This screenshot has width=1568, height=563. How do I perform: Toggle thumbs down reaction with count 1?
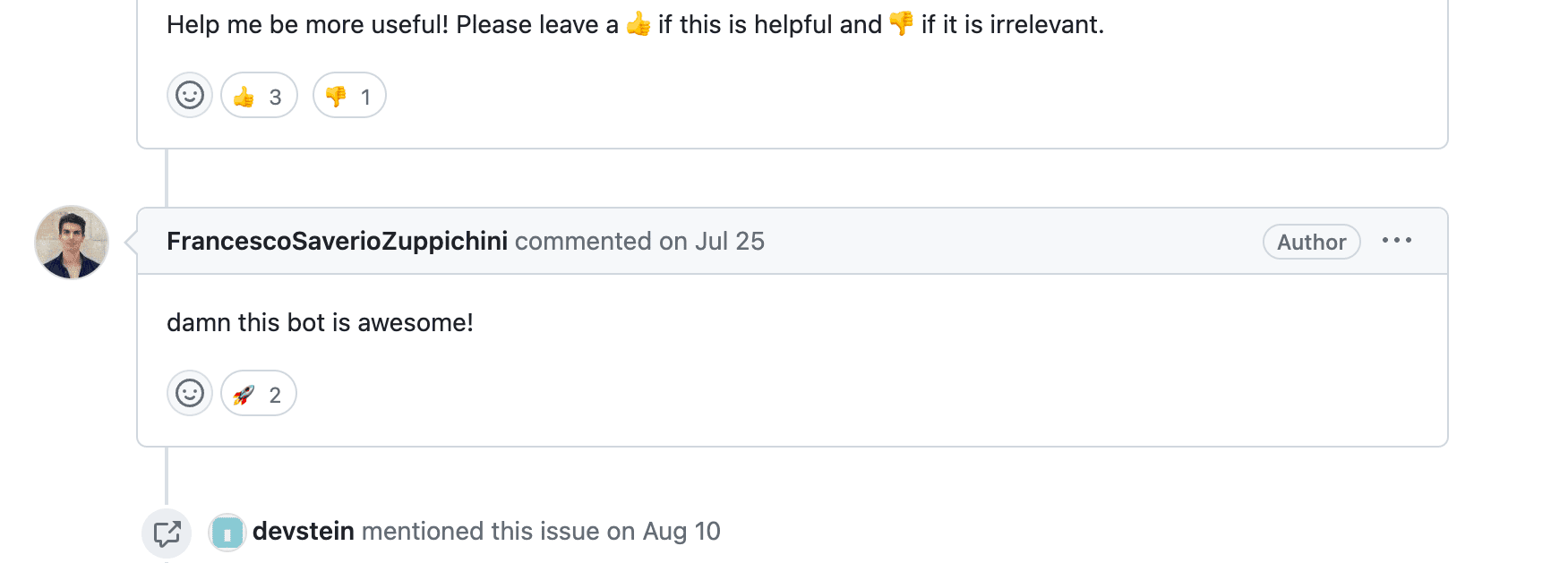[x=349, y=96]
